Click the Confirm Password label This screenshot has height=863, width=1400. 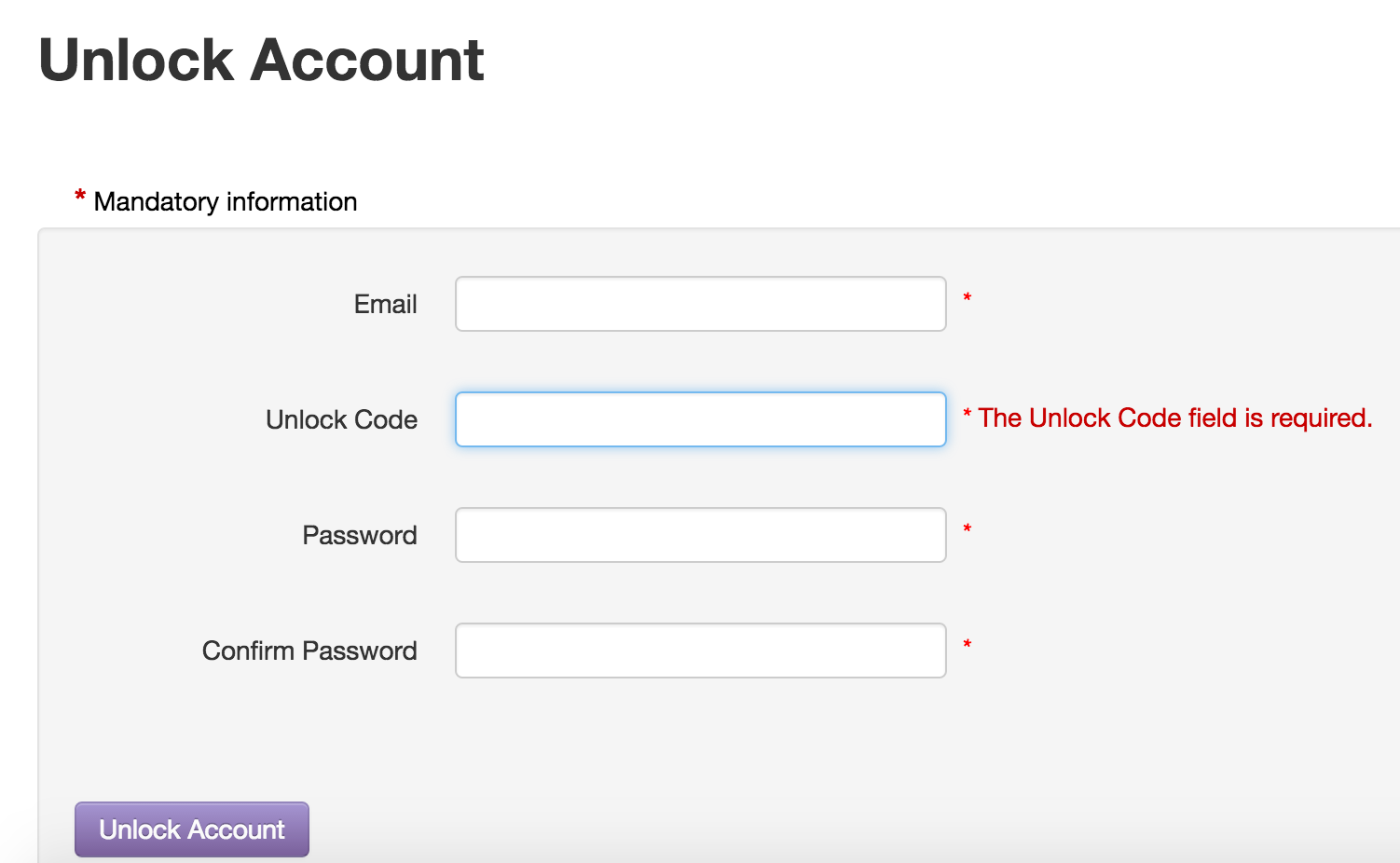309,651
